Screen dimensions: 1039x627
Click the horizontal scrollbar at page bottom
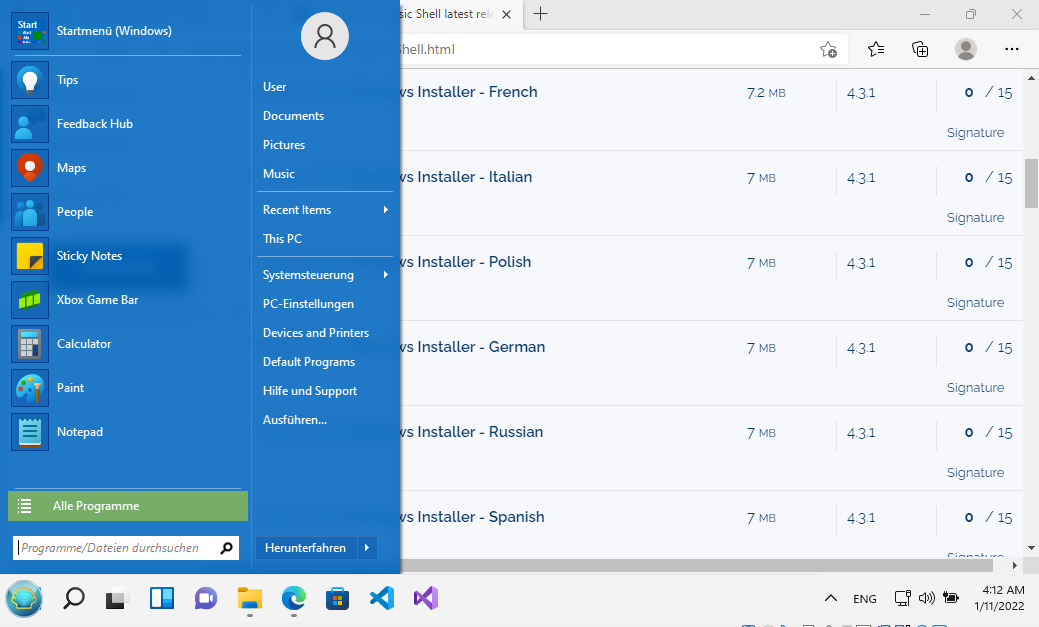click(x=696, y=565)
